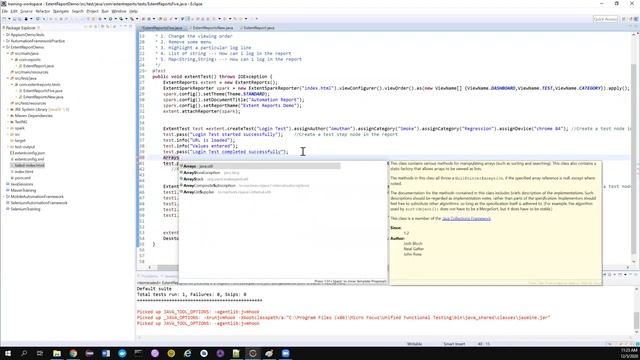This screenshot has width=640, height=360.
Task: Open Windows taskbar search
Action: tap(24, 353)
